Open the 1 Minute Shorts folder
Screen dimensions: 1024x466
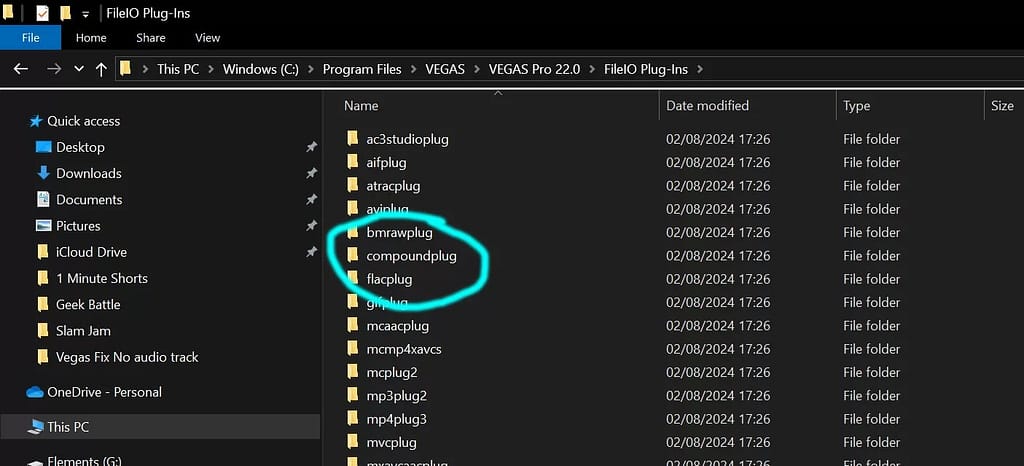pyautogui.click(x=102, y=278)
